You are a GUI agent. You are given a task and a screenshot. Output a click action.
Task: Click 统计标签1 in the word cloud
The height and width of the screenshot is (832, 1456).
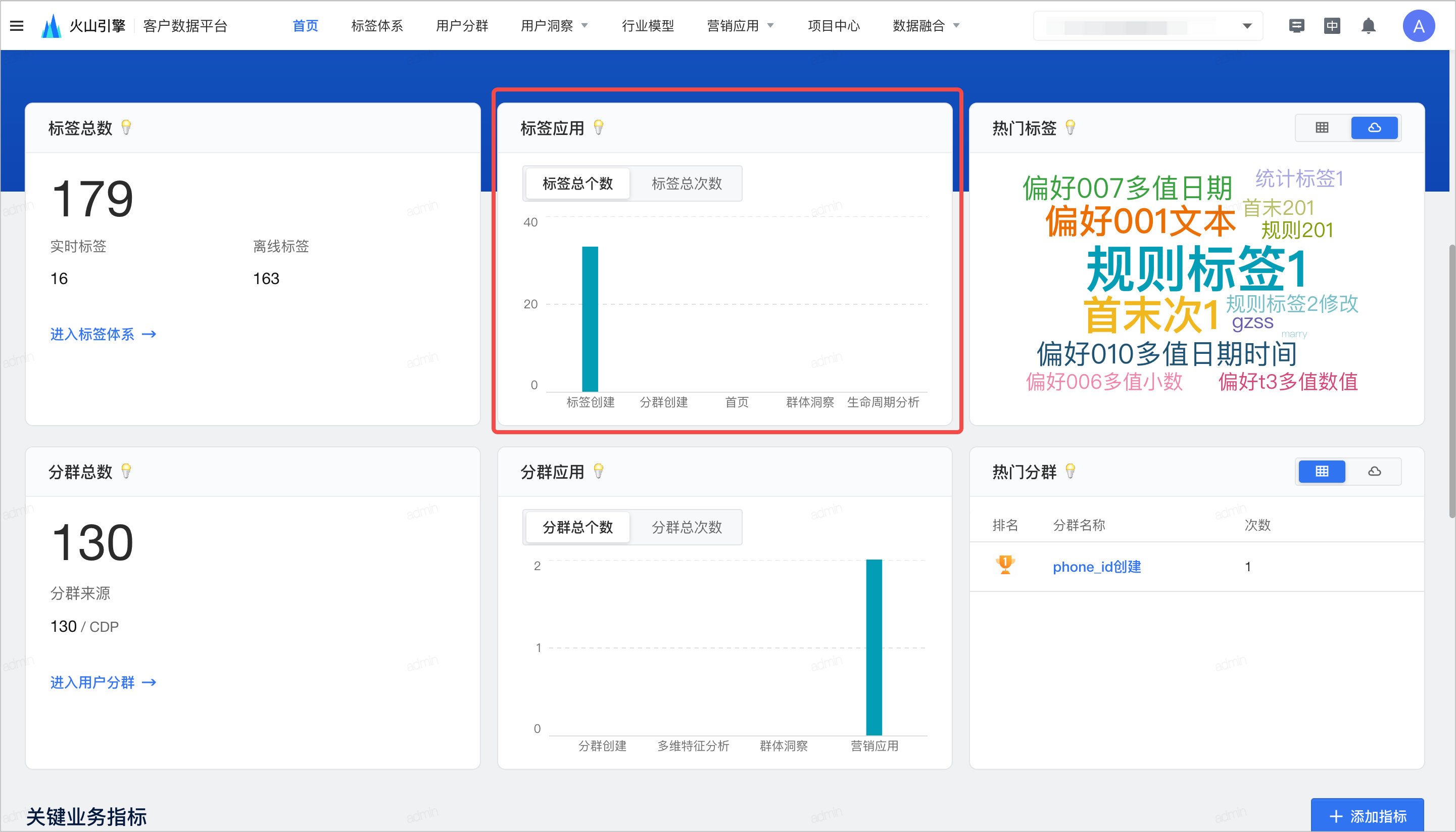pyautogui.click(x=1299, y=178)
